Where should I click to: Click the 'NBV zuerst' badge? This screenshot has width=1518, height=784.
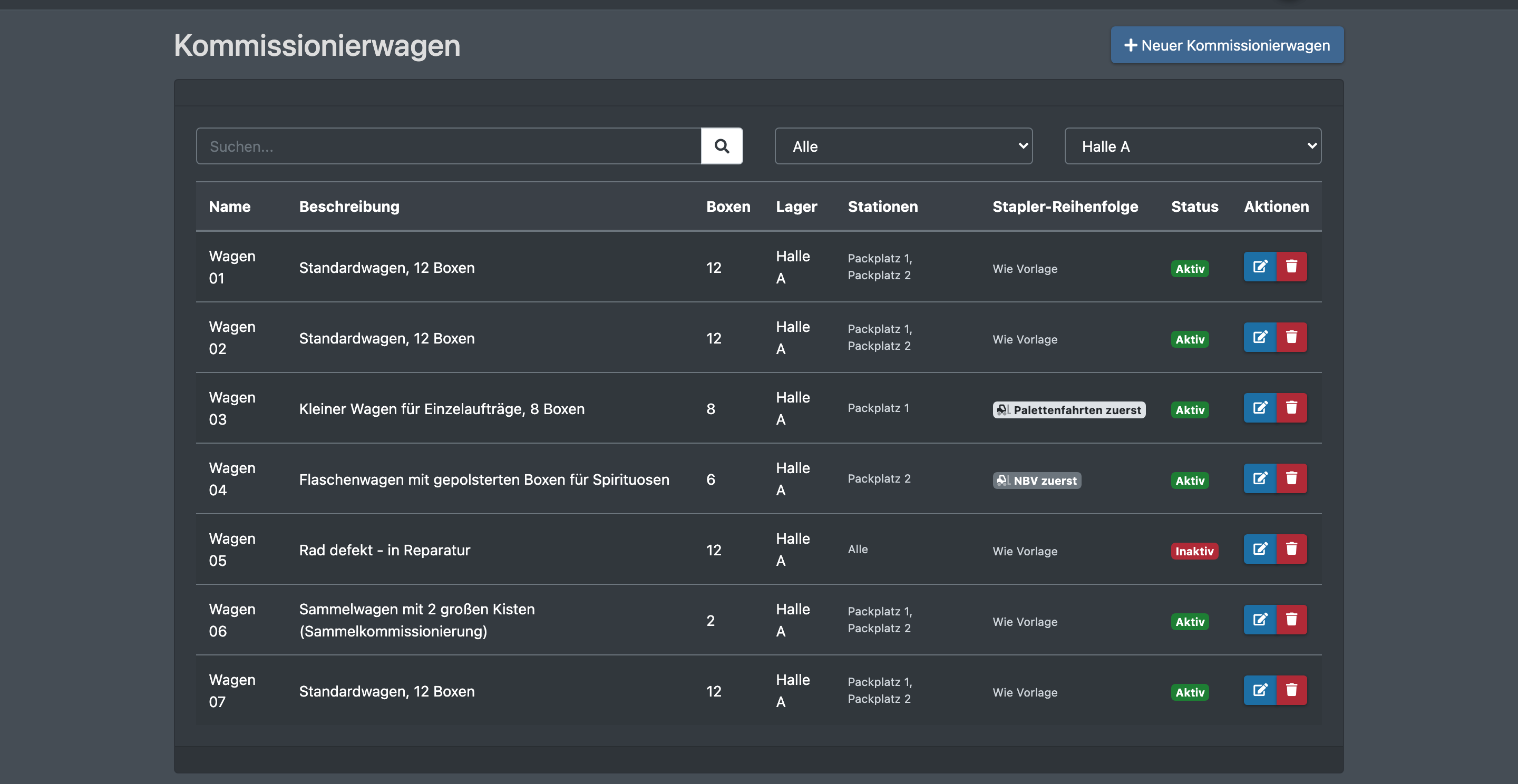(x=1037, y=481)
